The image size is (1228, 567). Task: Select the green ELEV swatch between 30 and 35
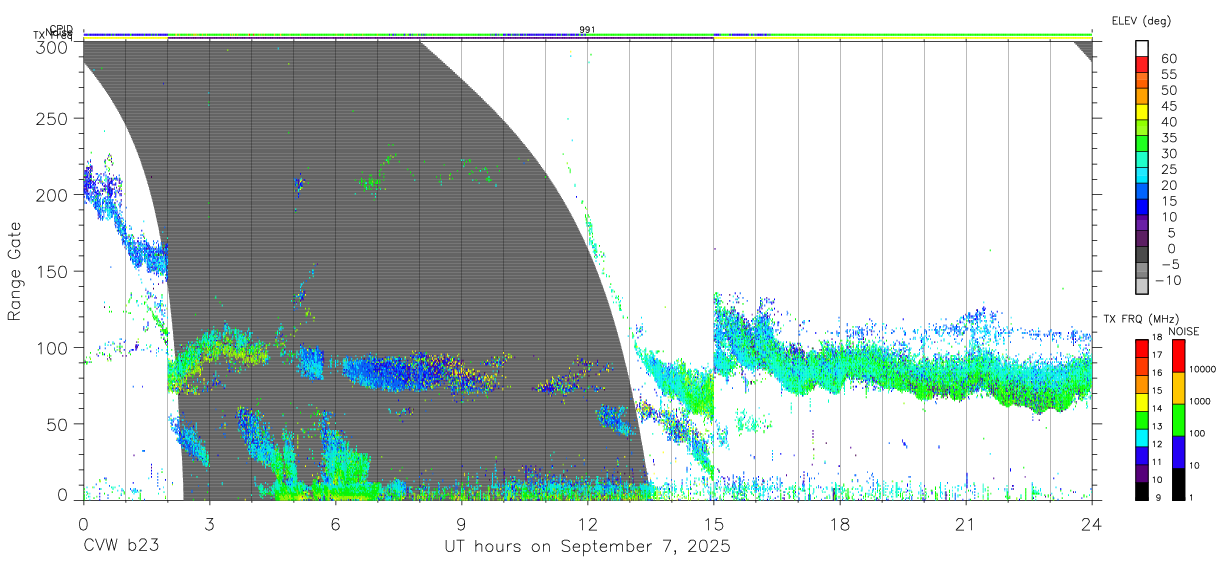pyautogui.click(x=1143, y=145)
